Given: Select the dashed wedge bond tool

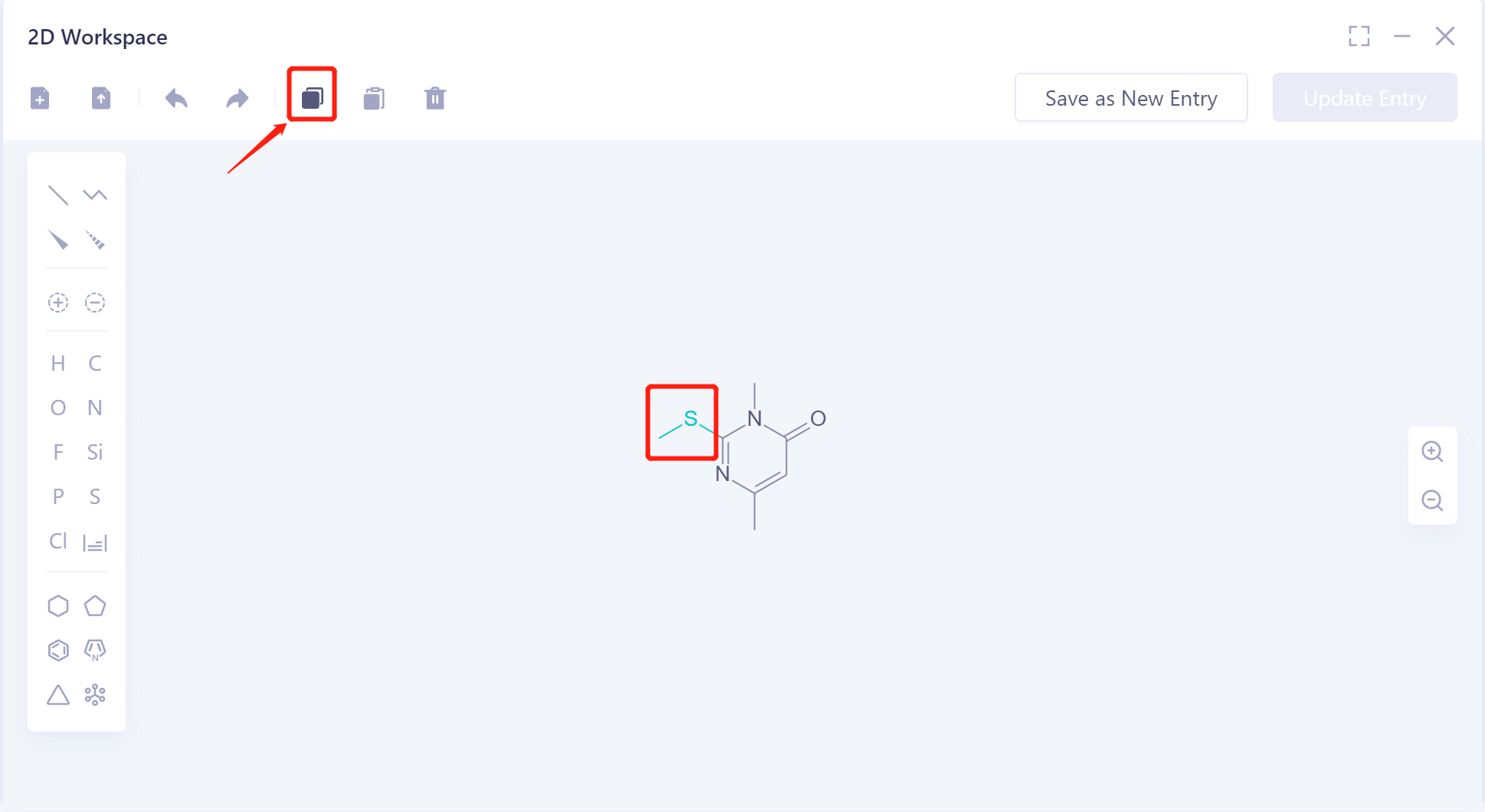Looking at the screenshot, I should coord(95,241).
